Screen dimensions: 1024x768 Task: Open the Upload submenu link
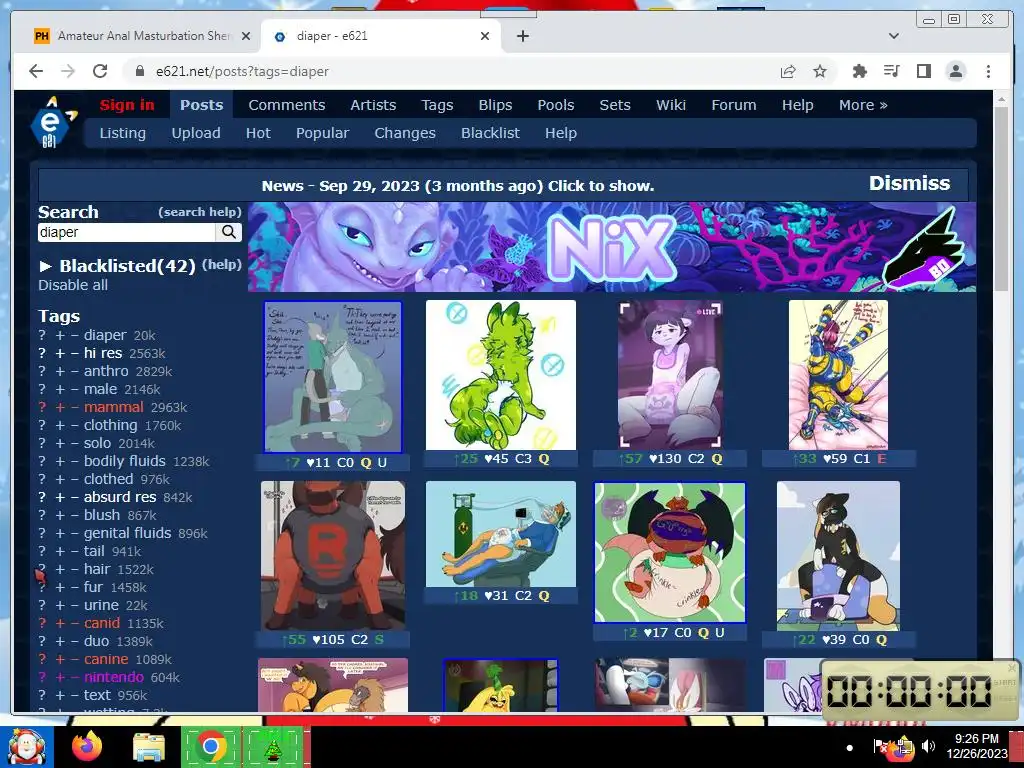[196, 133]
